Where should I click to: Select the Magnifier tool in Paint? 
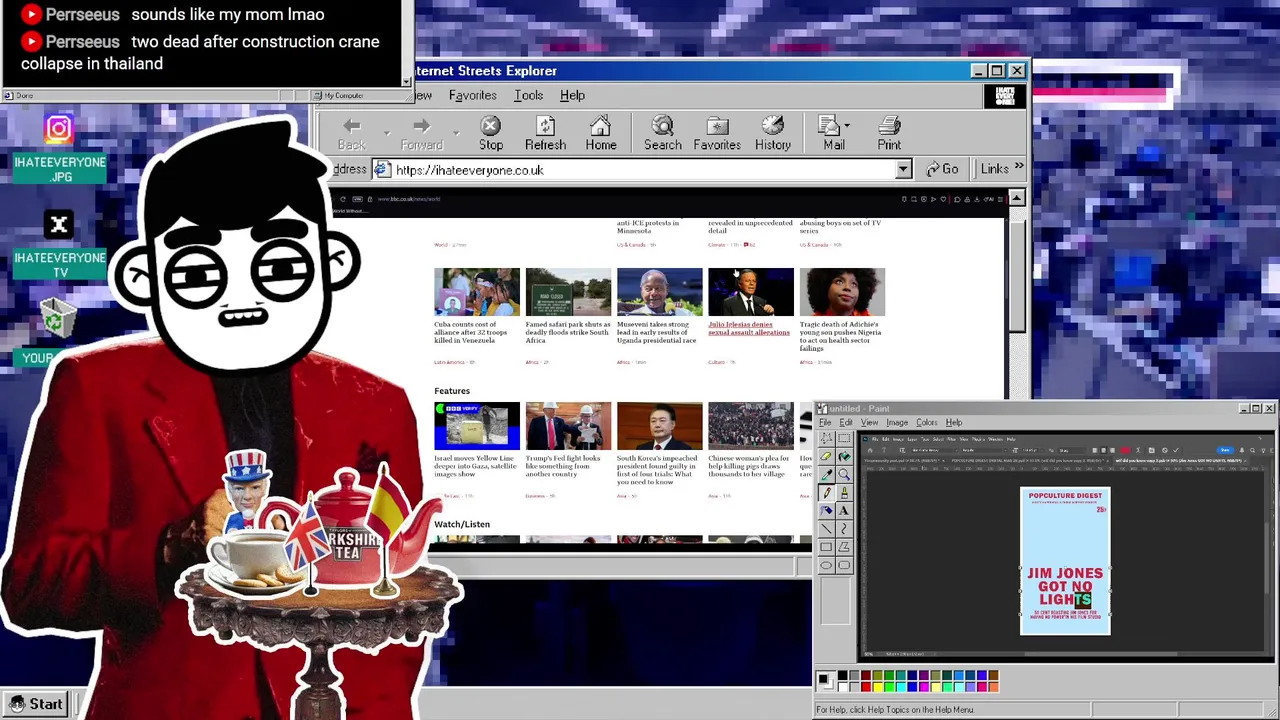click(x=844, y=474)
